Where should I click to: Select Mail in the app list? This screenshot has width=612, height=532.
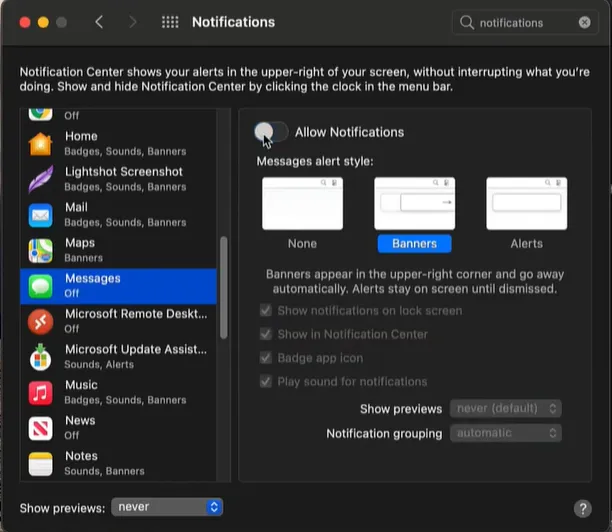point(118,215)
